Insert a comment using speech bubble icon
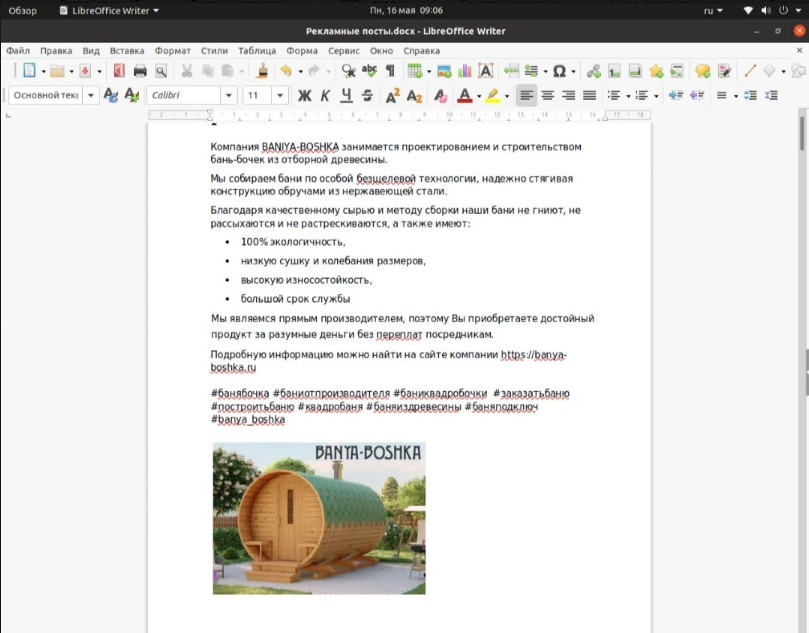The width and height of the screenshot is (809, 633). [x=702, y=71]
